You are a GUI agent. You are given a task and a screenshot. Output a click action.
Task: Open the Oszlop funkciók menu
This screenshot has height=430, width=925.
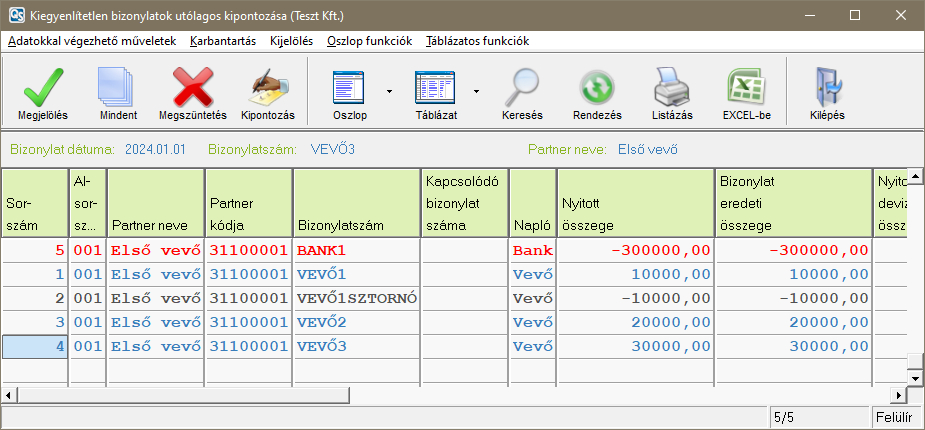[x=369, y=41]
